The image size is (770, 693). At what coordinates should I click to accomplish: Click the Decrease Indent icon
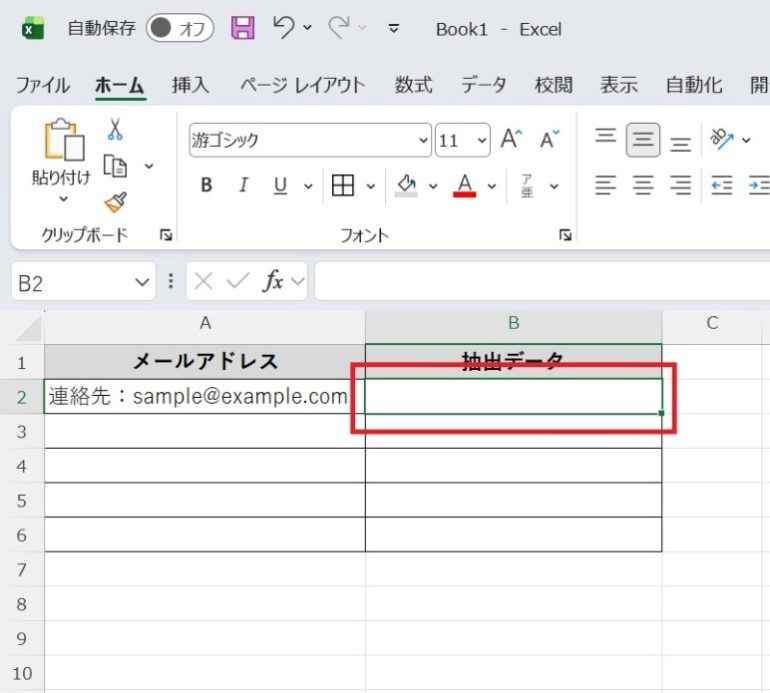click(x=722, y=186)
